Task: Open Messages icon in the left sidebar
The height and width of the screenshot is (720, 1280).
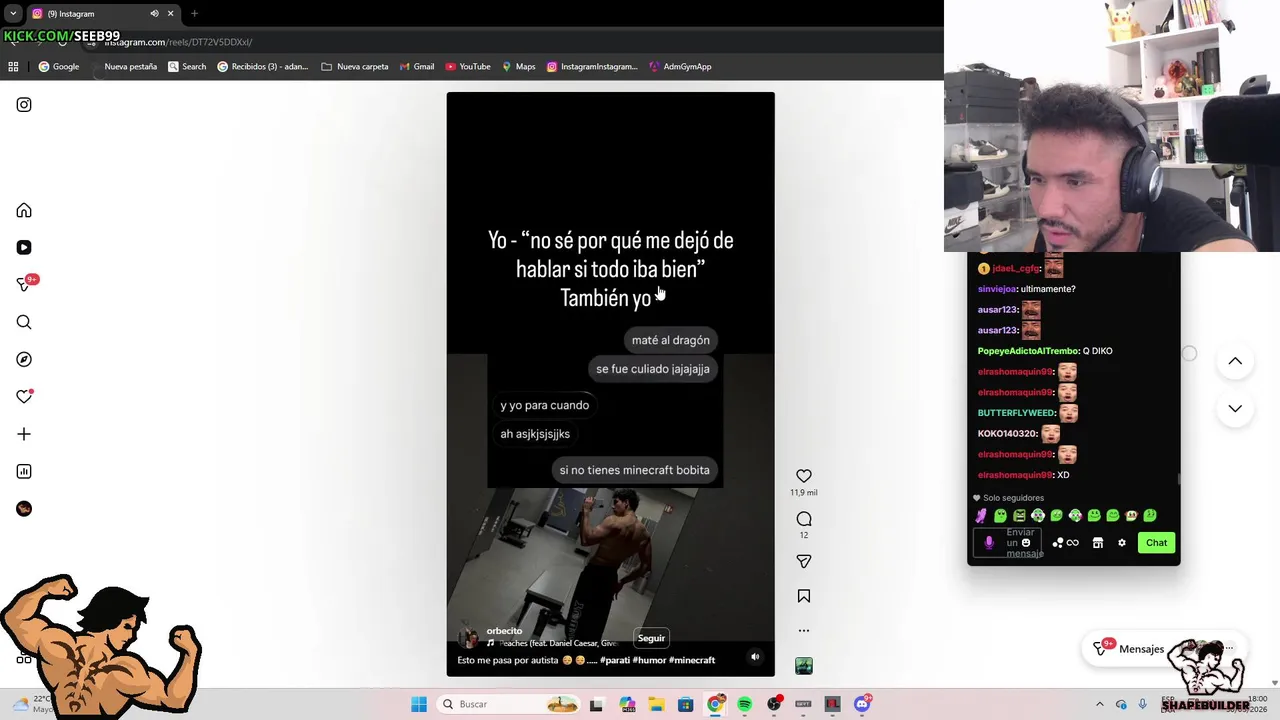Action: pyautogui.click(x=24, y=285)
